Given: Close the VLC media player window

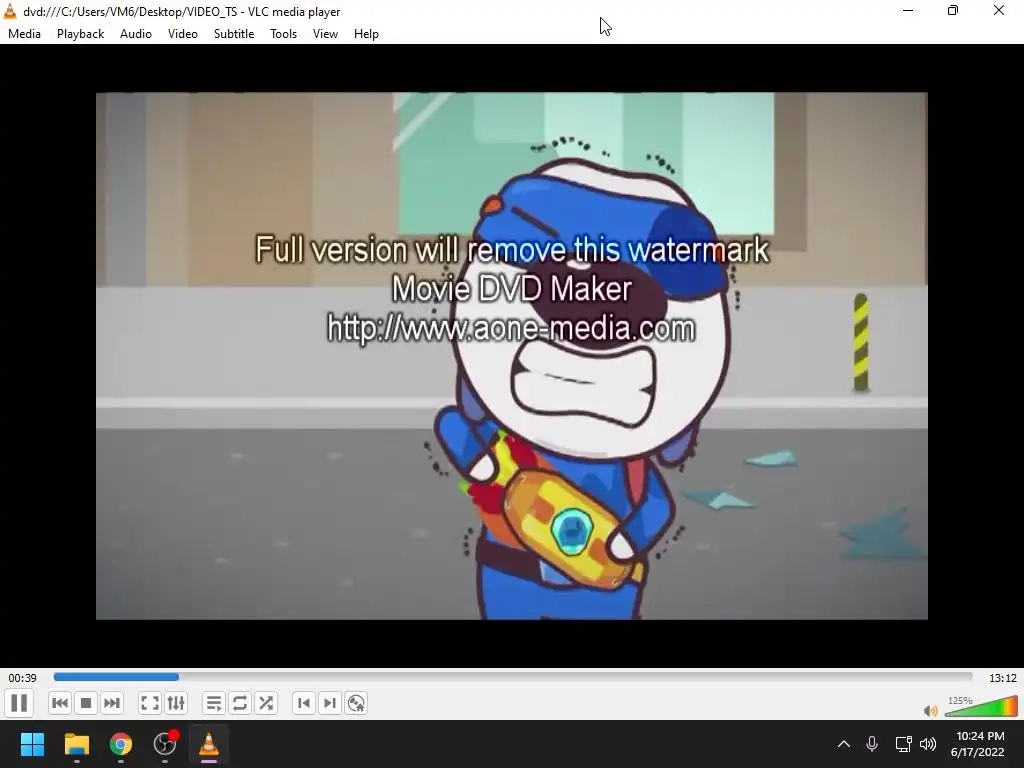Looking at the screenshot, I should (999, 10).
